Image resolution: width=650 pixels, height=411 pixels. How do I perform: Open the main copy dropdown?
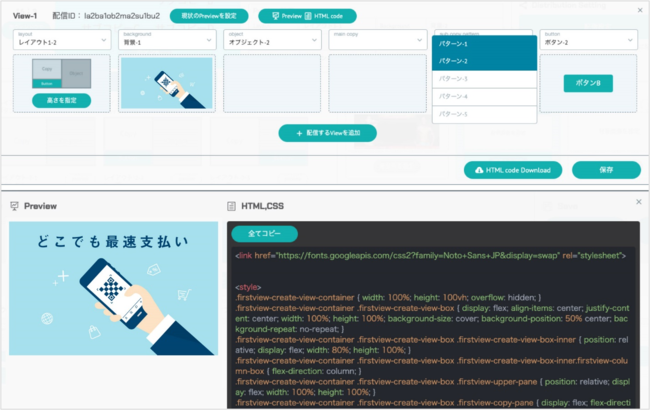378,40
